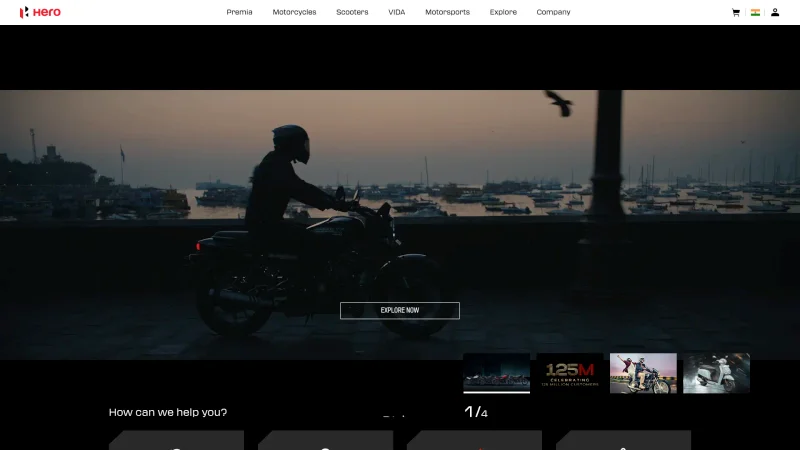Select the first motorcycles lineup slide thumbnail
The width and height of the screenshot is (800, 450).
496,373
